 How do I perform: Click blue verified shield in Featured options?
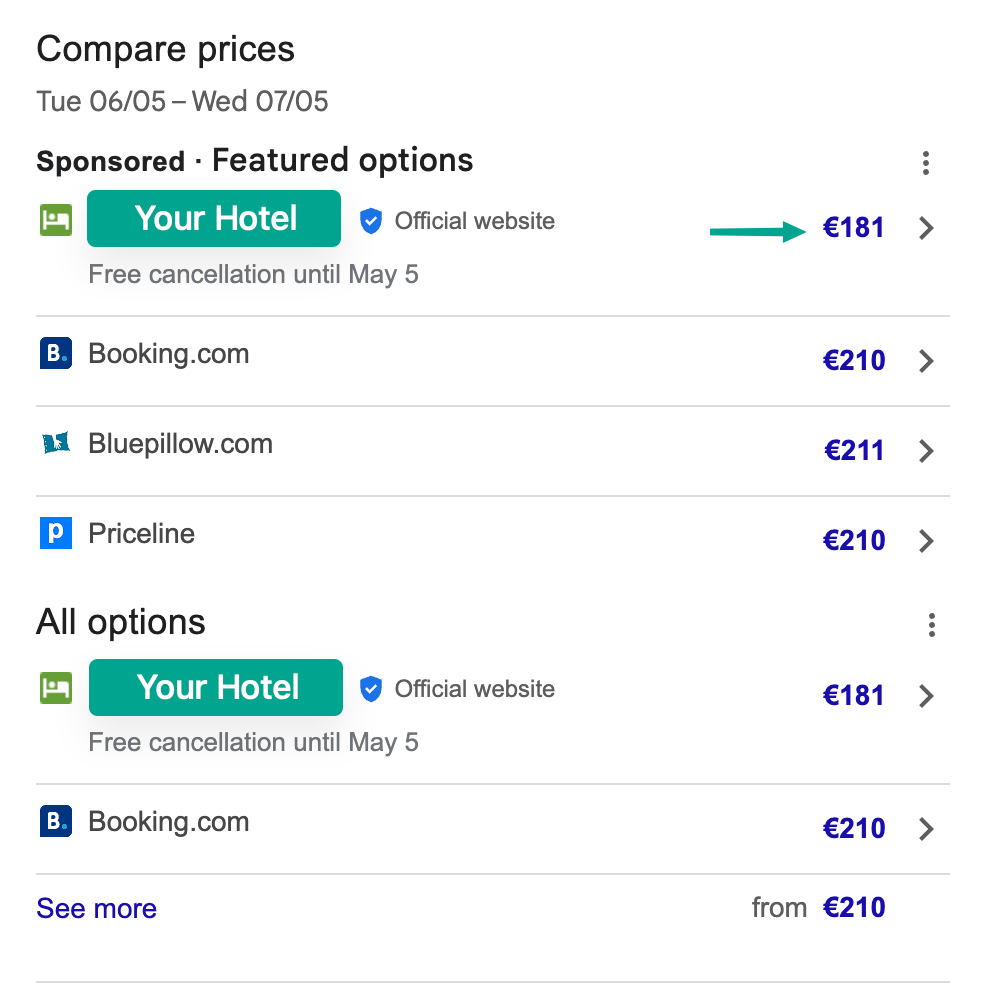pos(371,221)
